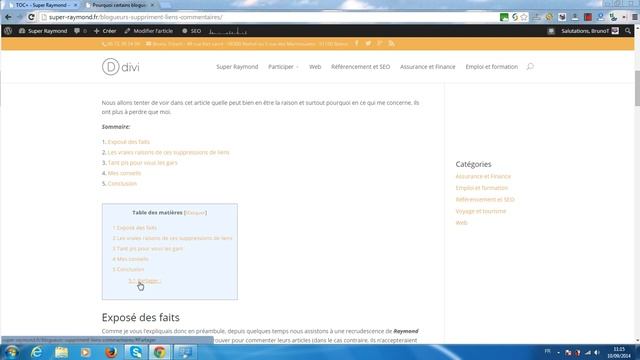Click the red square extension icon
Viewport: 640px width, 360px height.
click(588, 17)
